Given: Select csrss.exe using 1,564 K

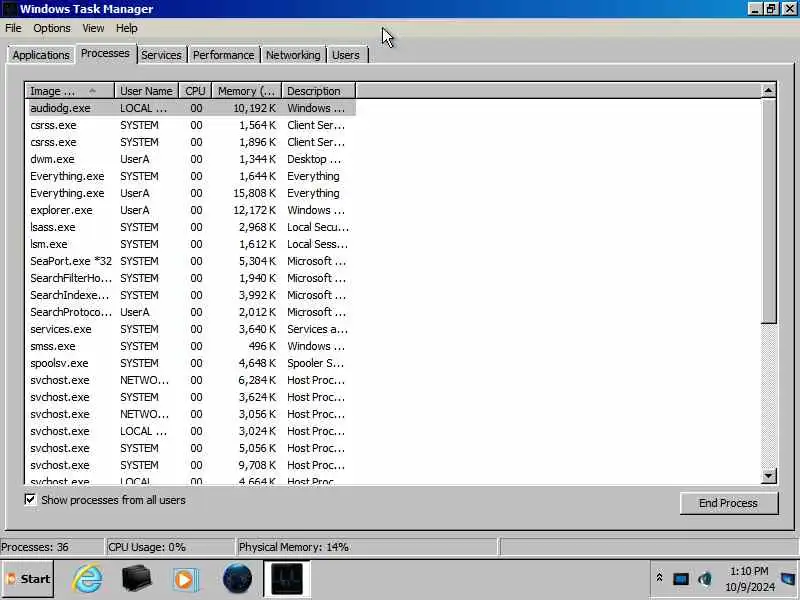Looking at the screenshot, I should tap(190, 125).
